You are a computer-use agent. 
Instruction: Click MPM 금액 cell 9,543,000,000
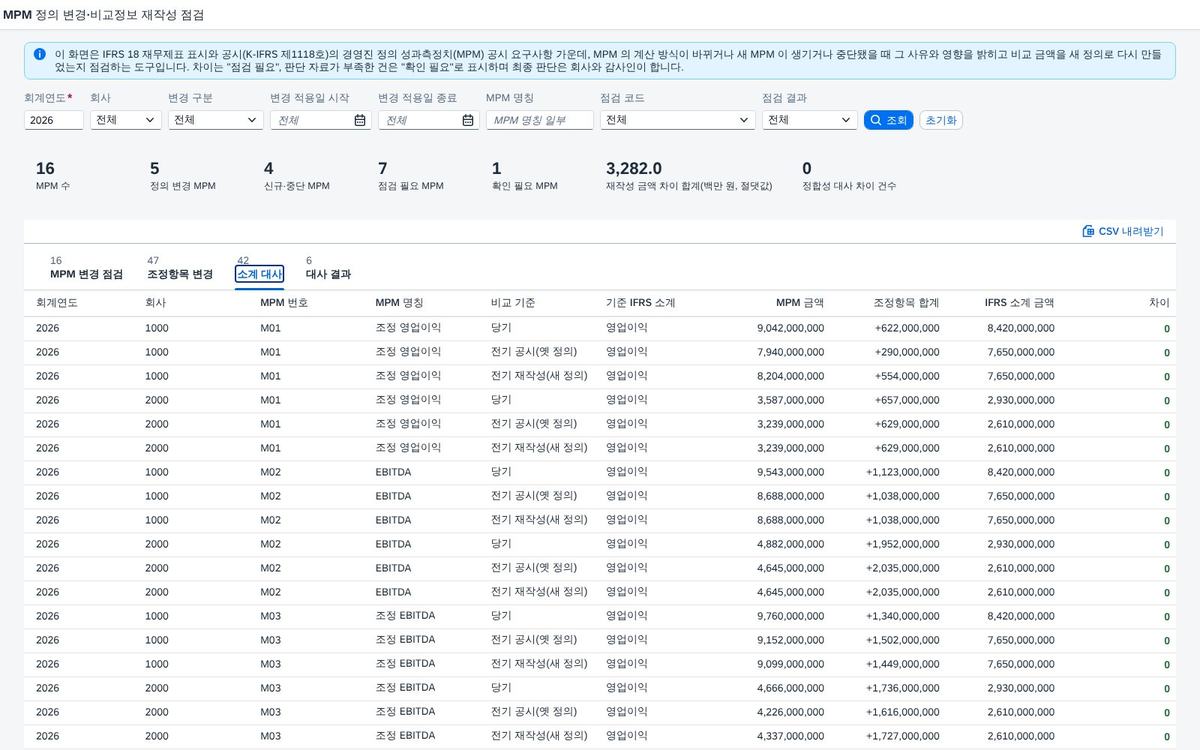tap(791, 472)
